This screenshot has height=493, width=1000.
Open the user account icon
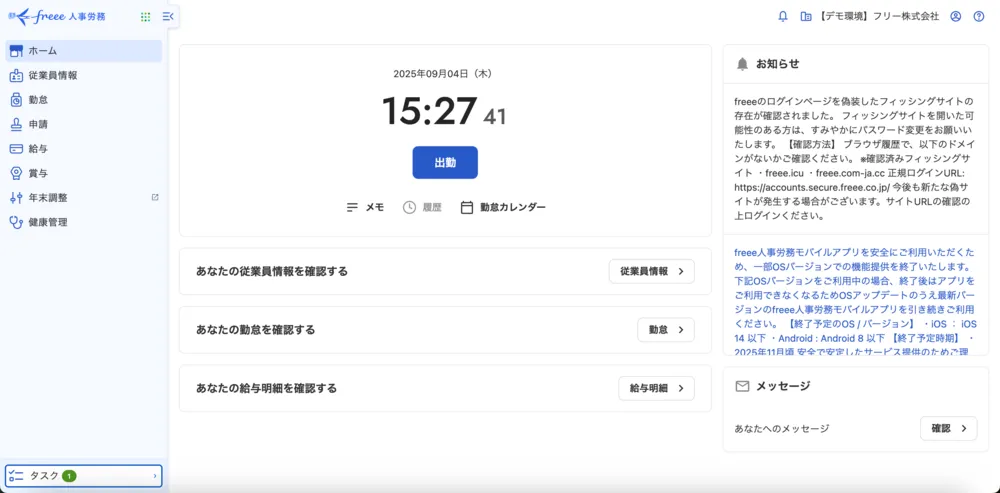(x=955, y=17)
